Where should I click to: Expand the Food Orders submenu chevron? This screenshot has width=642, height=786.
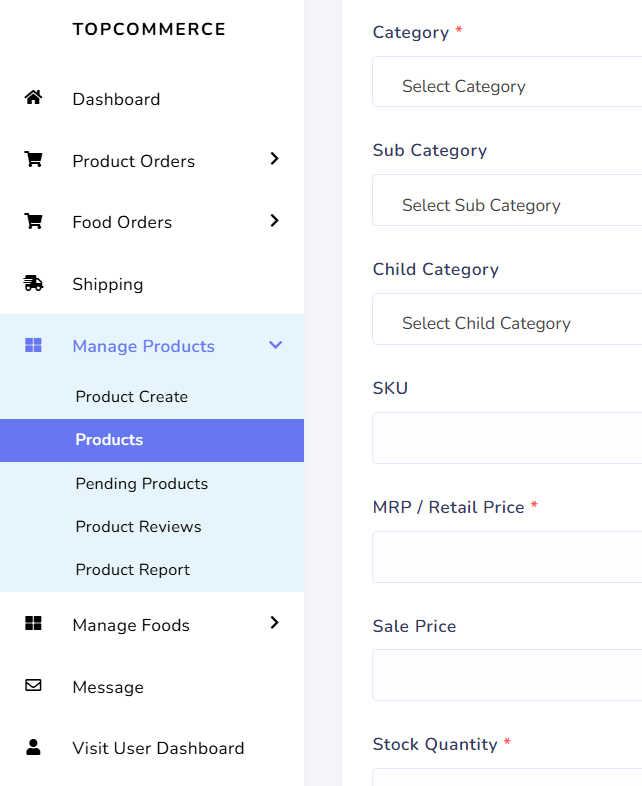click(x=274, y=221)
